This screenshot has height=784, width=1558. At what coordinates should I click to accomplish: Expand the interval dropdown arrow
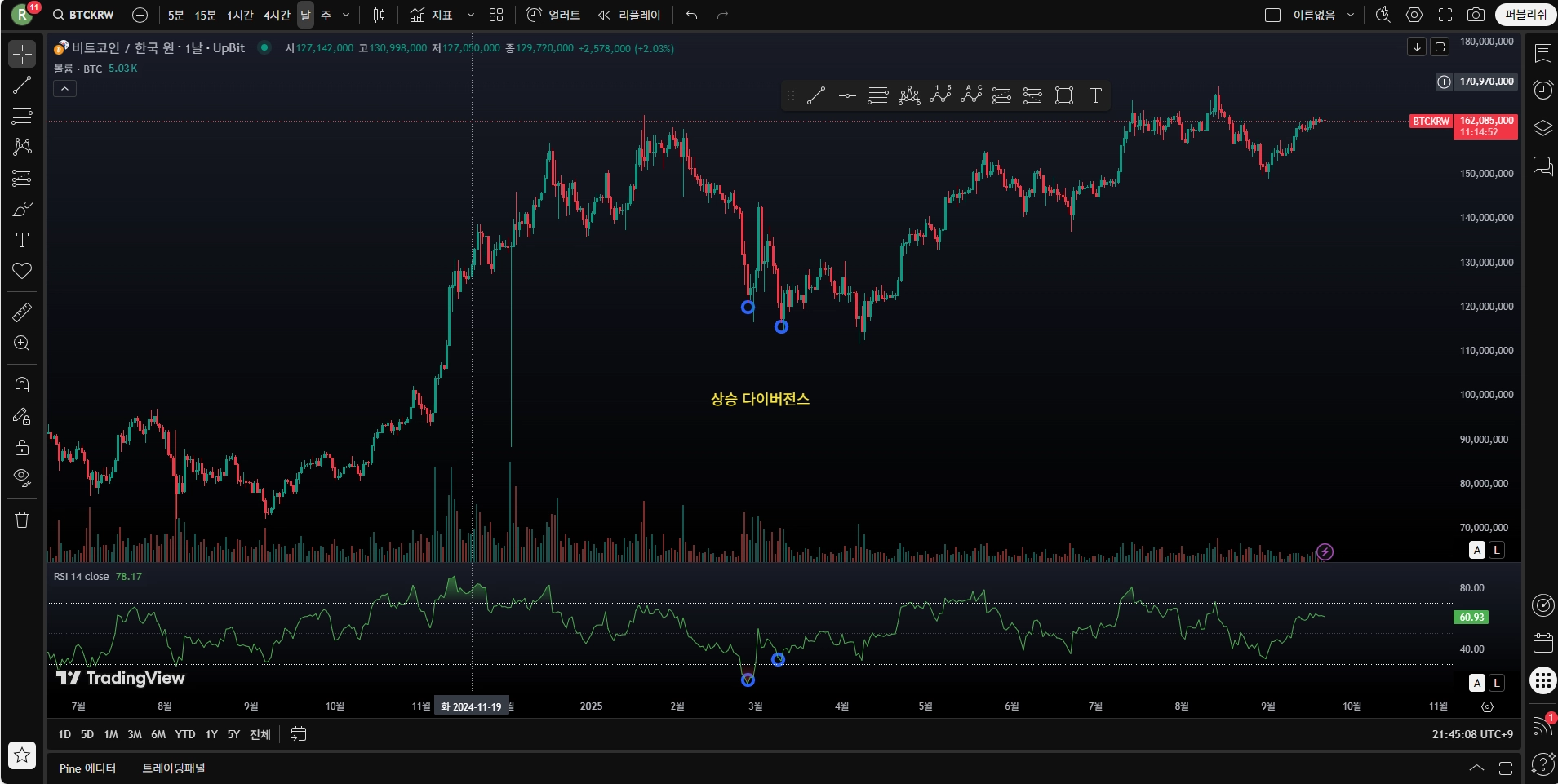(x=346, y=15)
